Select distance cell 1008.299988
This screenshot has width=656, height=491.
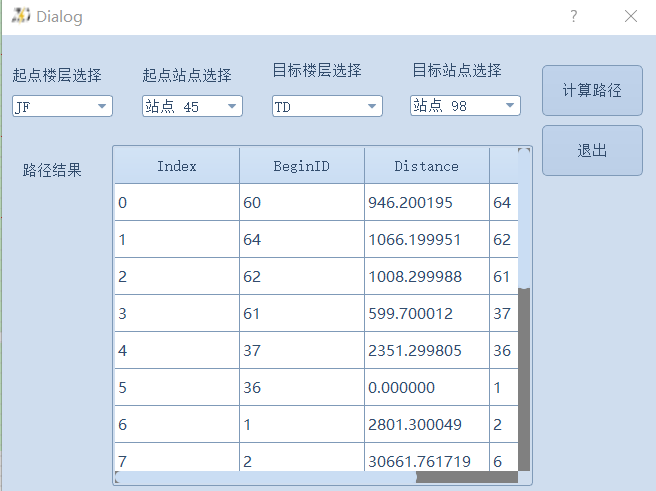point(427,276)
